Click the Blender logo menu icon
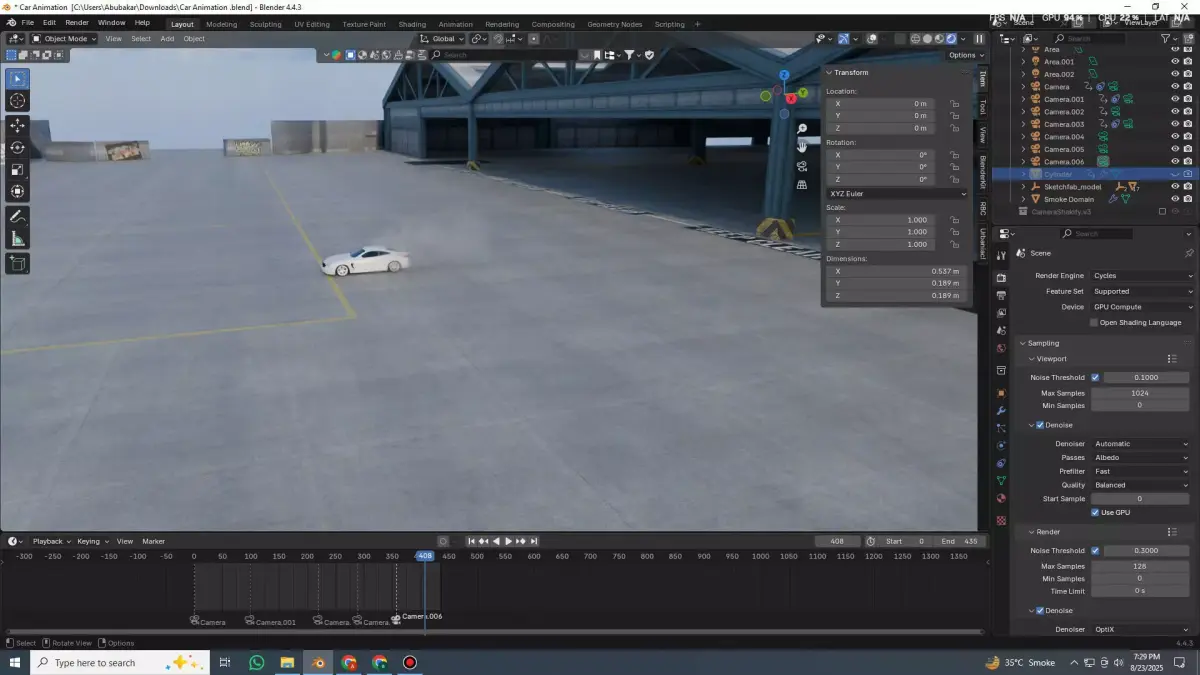 pyautogui.click(x=9, y=23)
